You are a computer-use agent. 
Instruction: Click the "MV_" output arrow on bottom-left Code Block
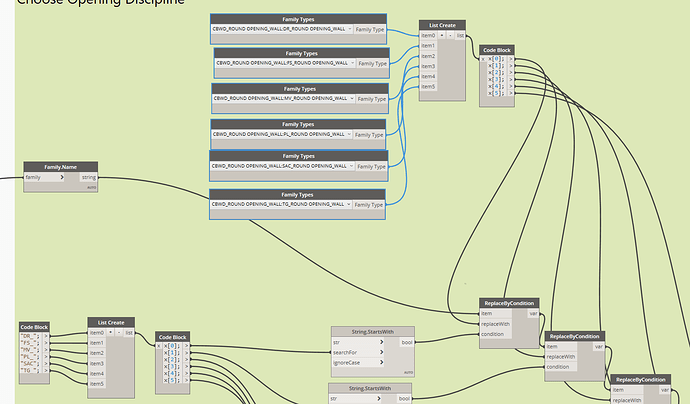(46, 350)
